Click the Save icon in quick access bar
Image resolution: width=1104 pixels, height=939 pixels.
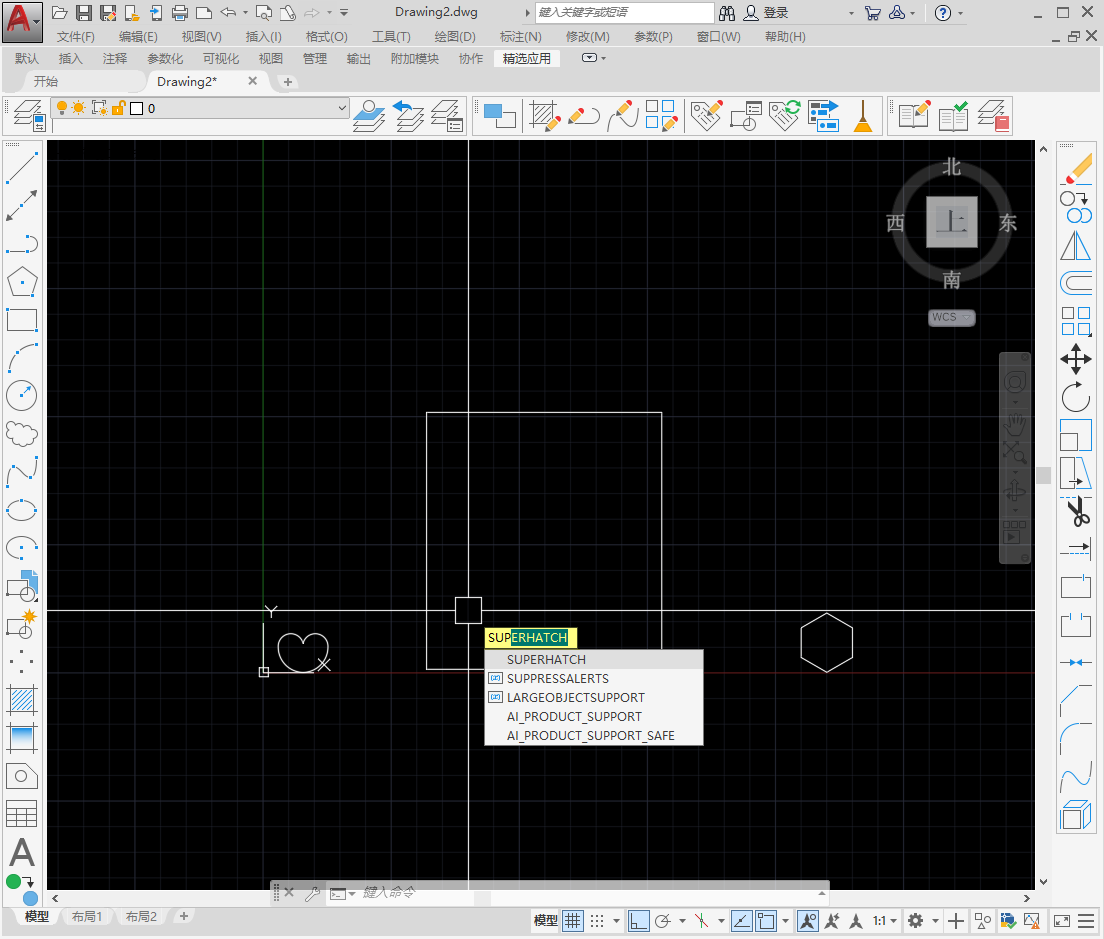click(84, 13)
